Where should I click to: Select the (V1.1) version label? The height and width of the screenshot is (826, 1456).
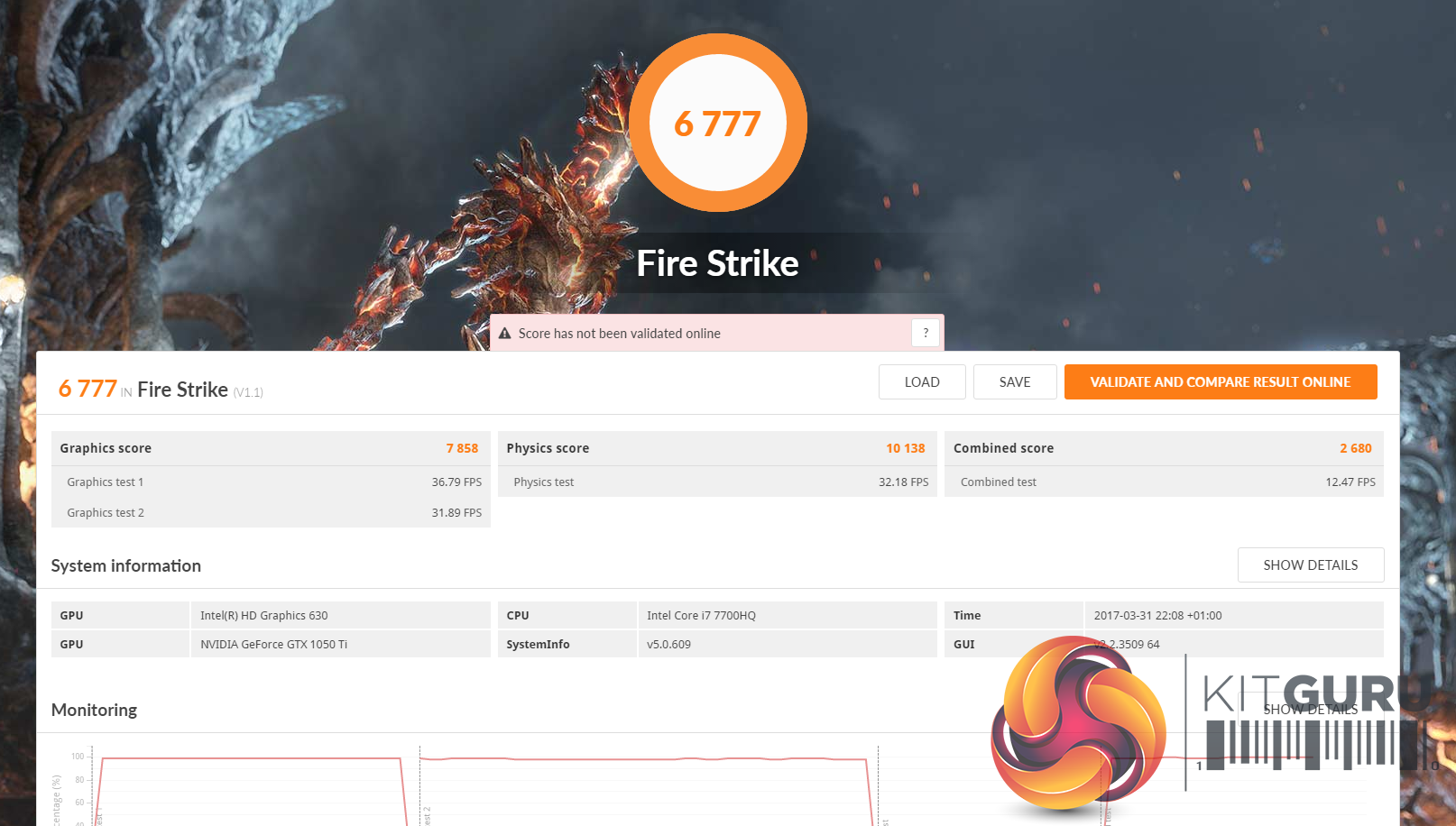point(248,392)
